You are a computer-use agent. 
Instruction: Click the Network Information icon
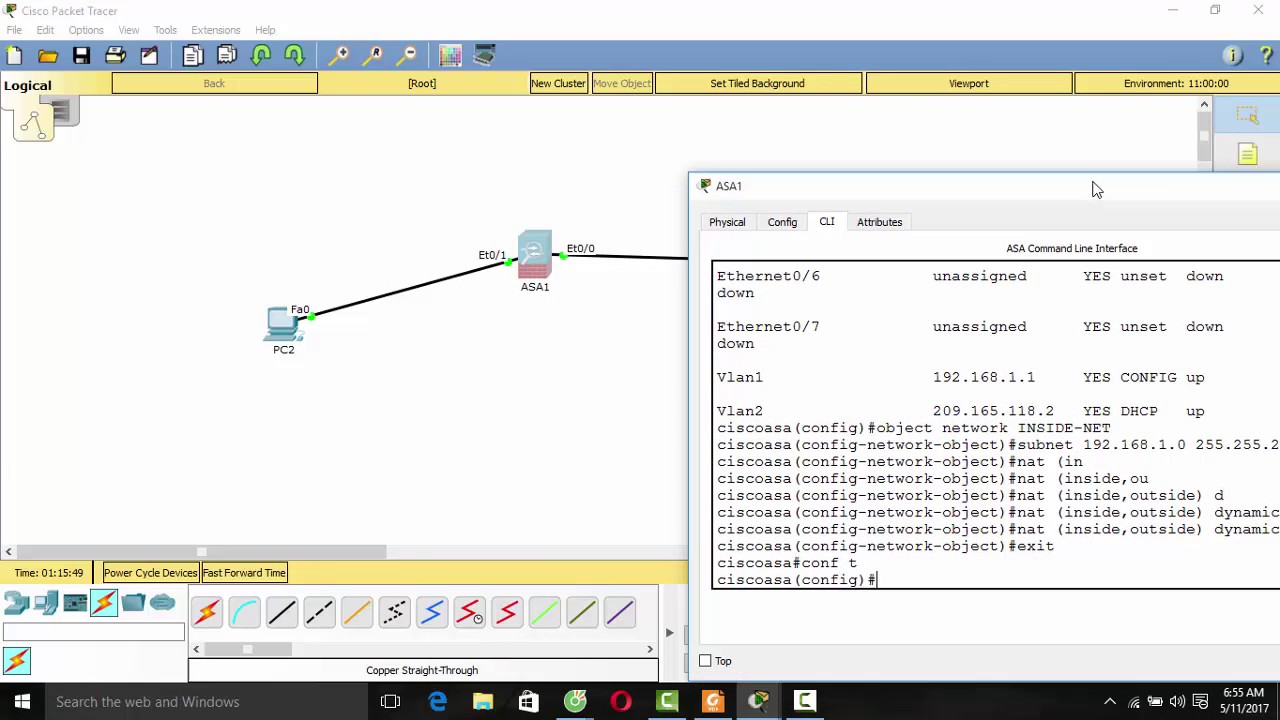(x=1232, y=56)
